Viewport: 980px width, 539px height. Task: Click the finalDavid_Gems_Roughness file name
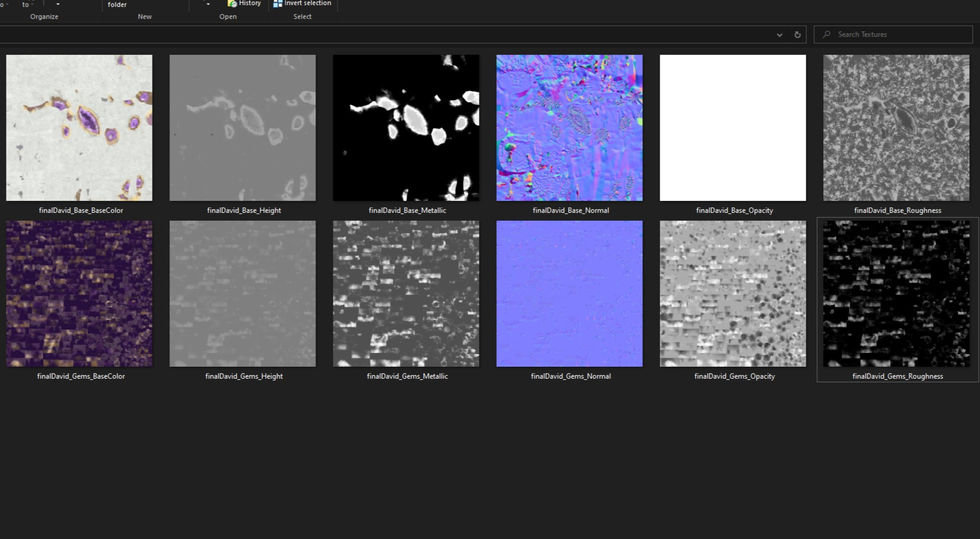tap(898, 376)
